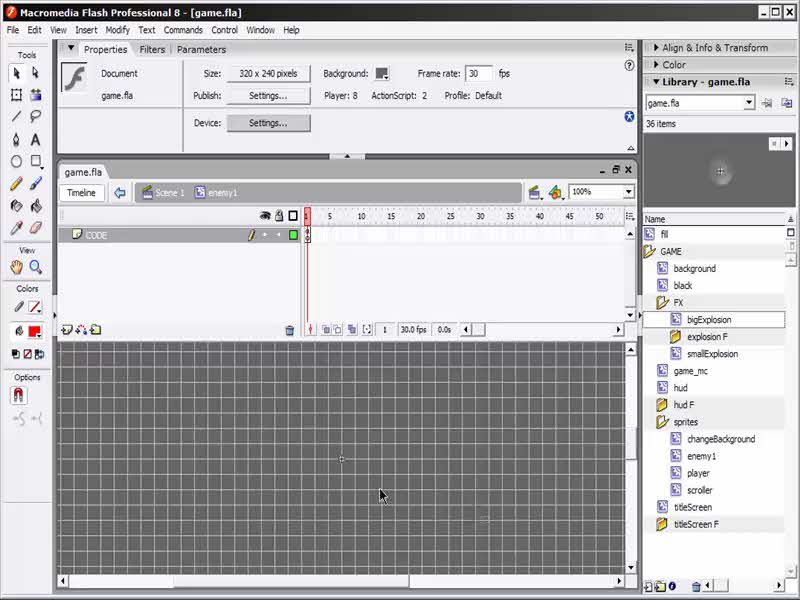Viewport: 800px width, 600px height.
Task: Toggle visibility of all layers eye icon
Action: click(265, 215)
